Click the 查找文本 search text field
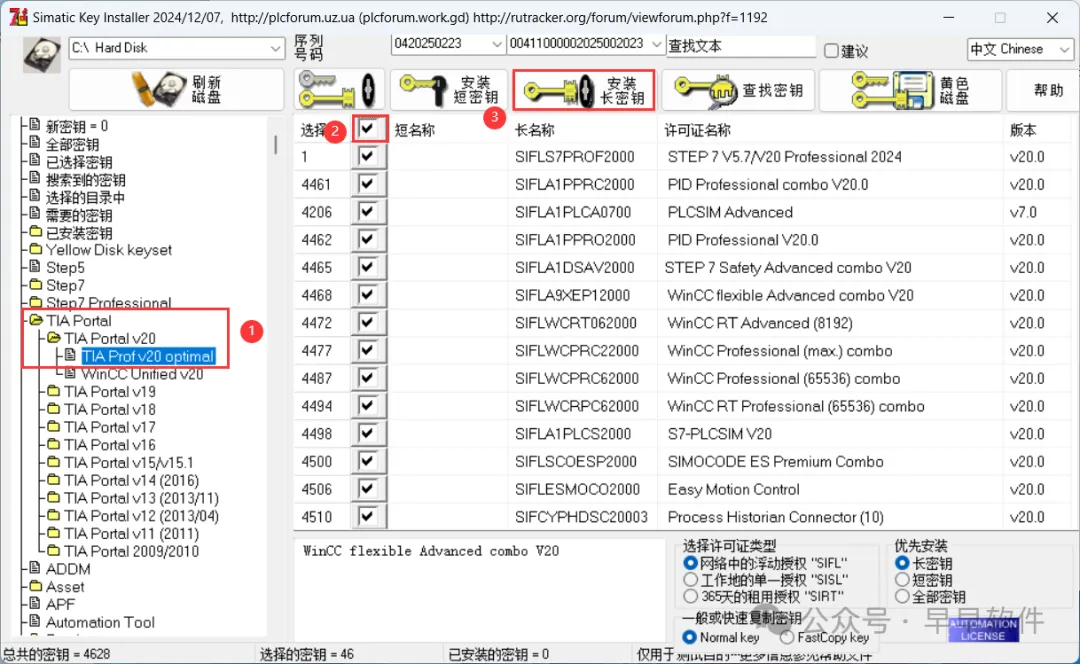 pyautogui.click(x=740, y=46)
